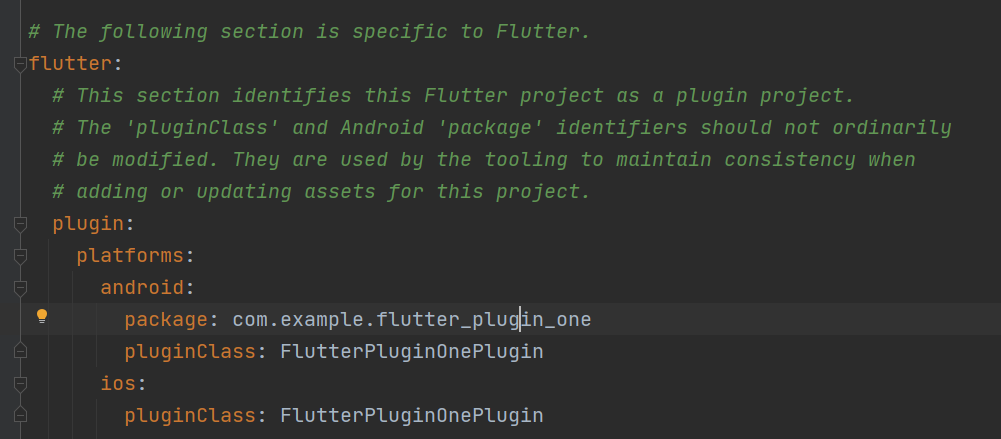Image resolution: width=1001 pixels, height=439 pixels.
Task: Collapse the platforms block fold marker
Action: pos(20,256)
